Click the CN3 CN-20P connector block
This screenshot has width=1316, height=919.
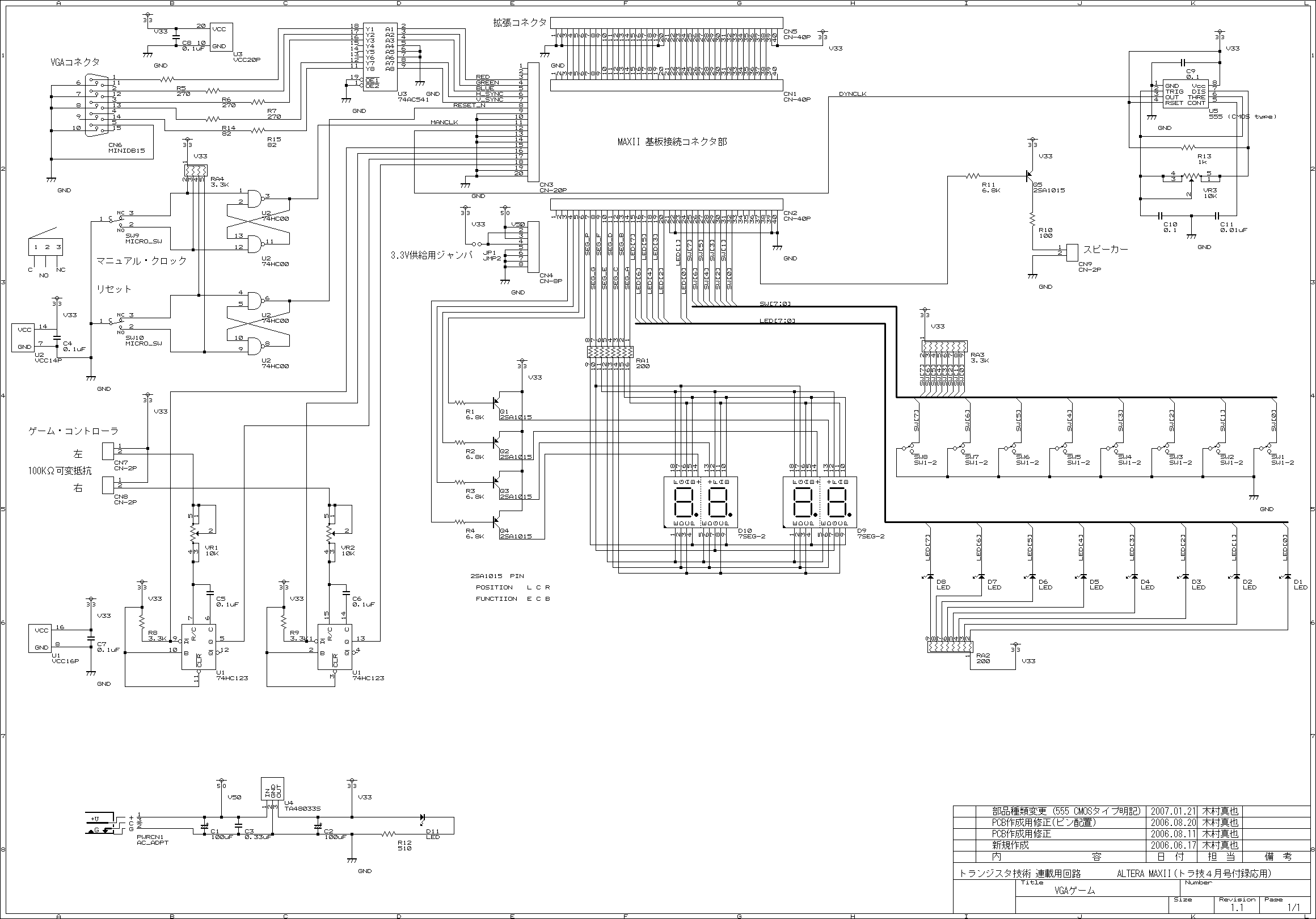pyautogui.click(x=533, y=122)
